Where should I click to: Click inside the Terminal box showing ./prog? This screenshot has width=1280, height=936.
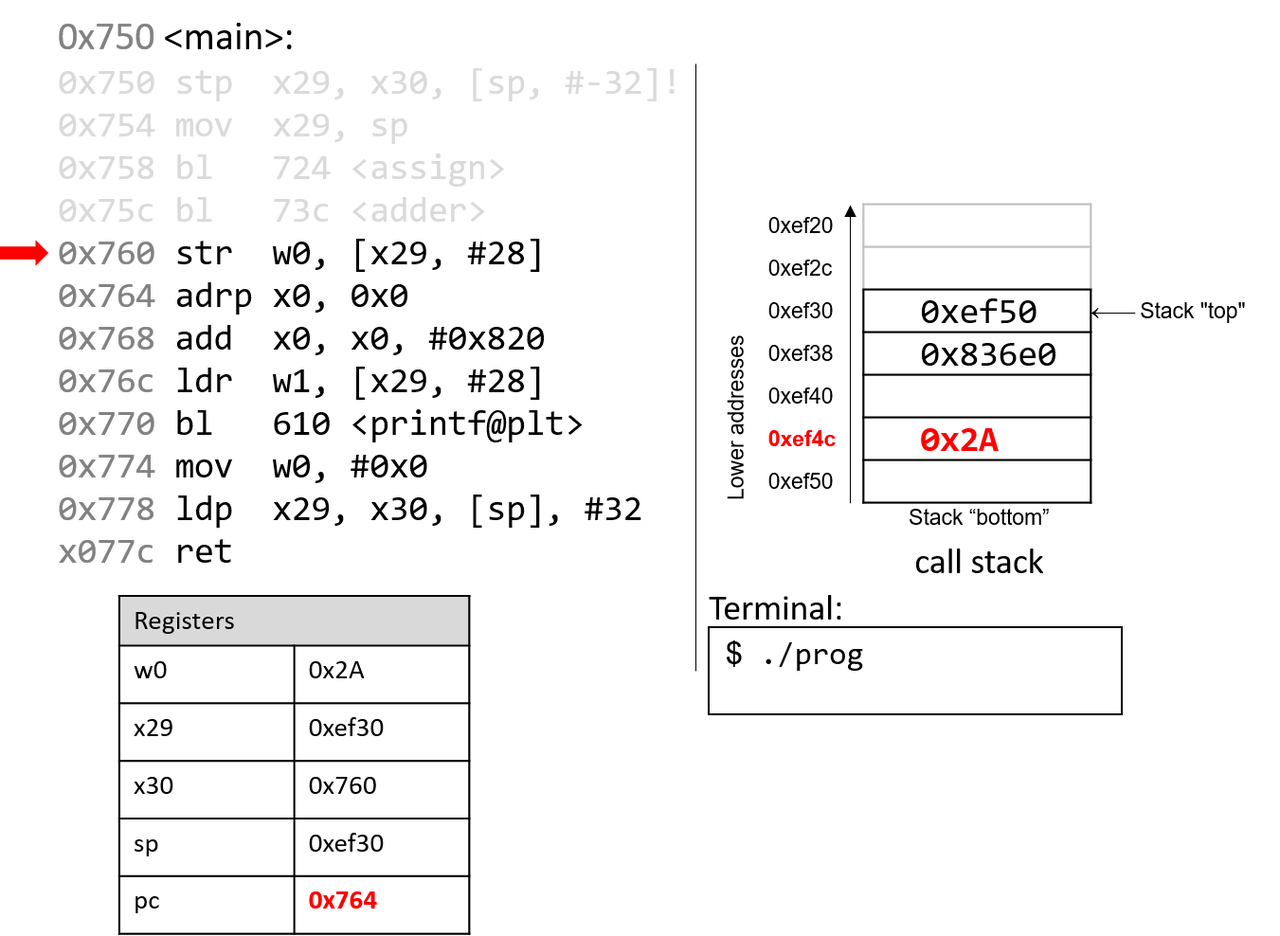(914, 670)
